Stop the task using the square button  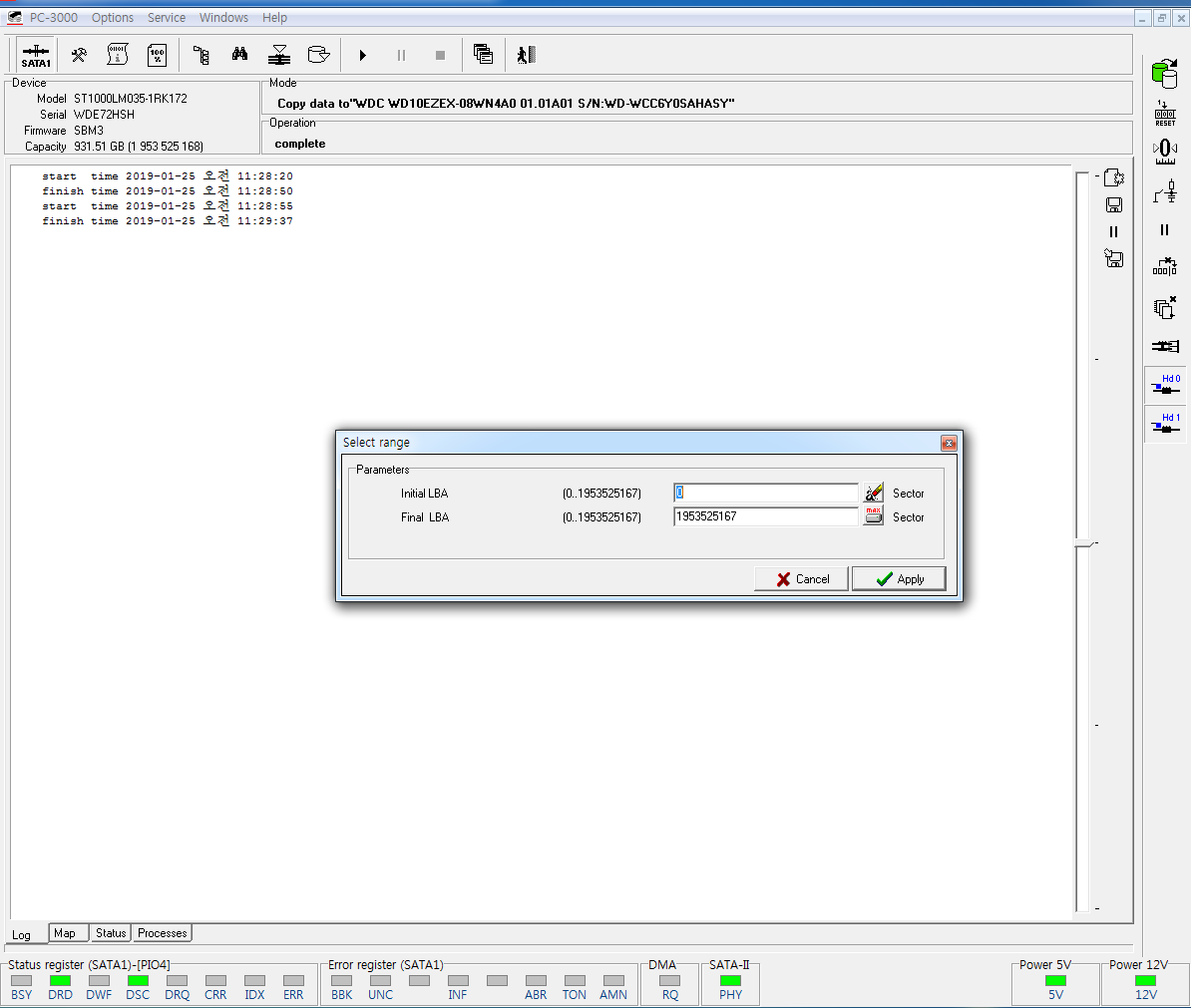[x=440, y=56]
